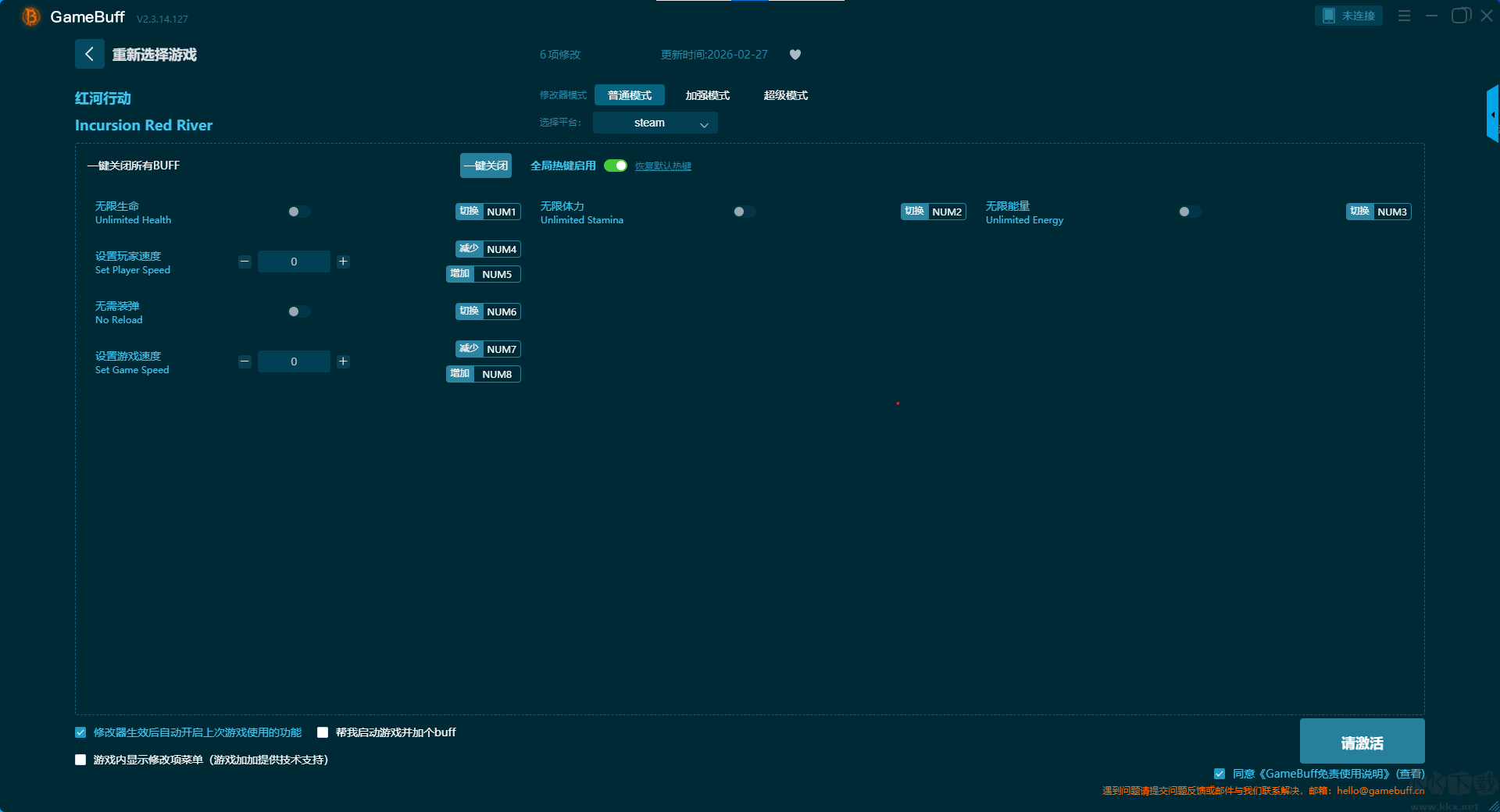Decrease Set Game Speed with minus

(x=245, y=361)
